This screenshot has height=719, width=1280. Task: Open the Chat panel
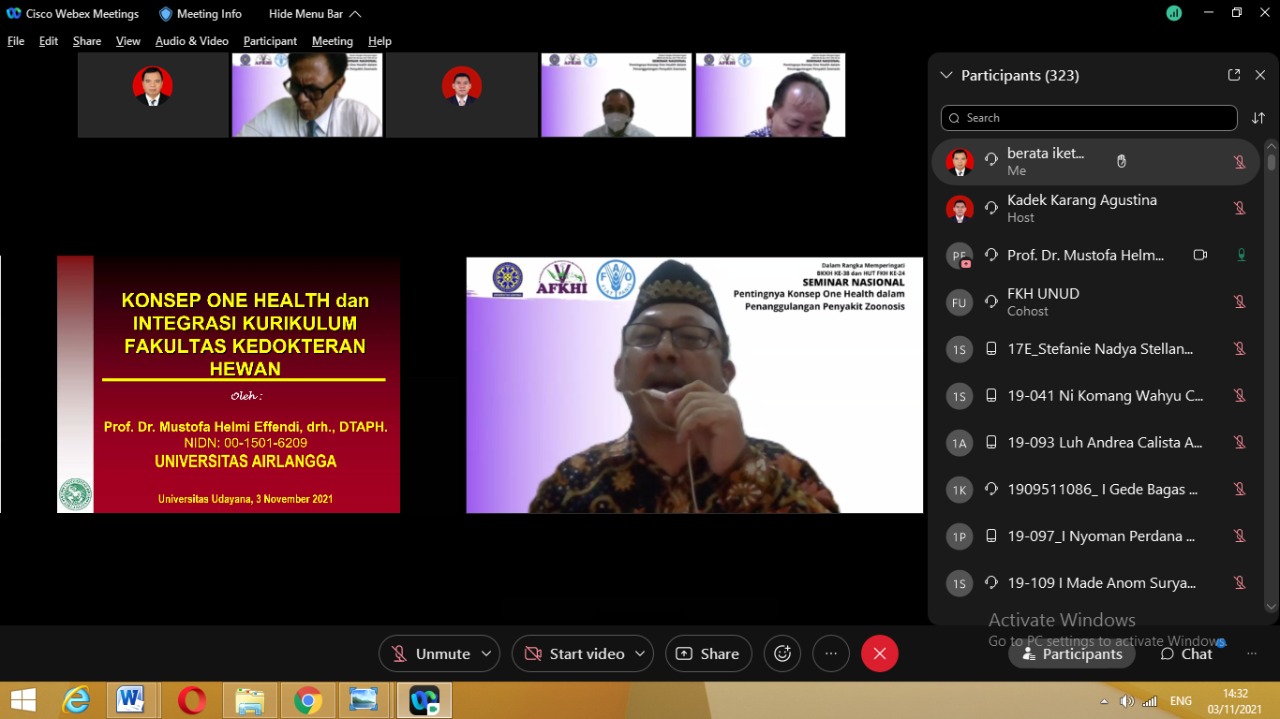point(1186,654)
